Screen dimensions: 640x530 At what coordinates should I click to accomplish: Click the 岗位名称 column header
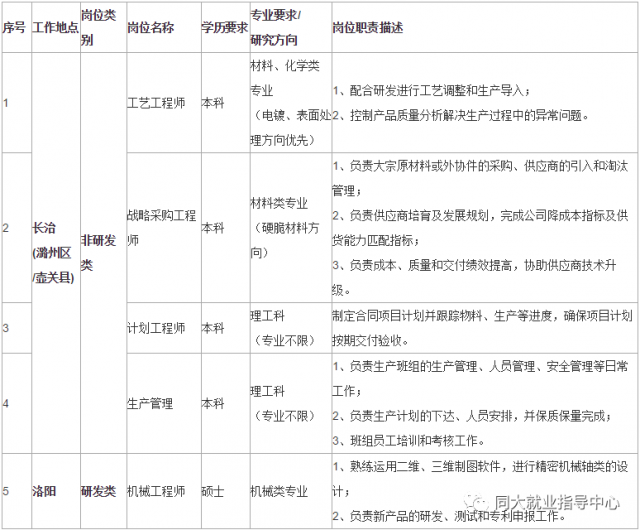pyautogui.click(x=152, y=28)
